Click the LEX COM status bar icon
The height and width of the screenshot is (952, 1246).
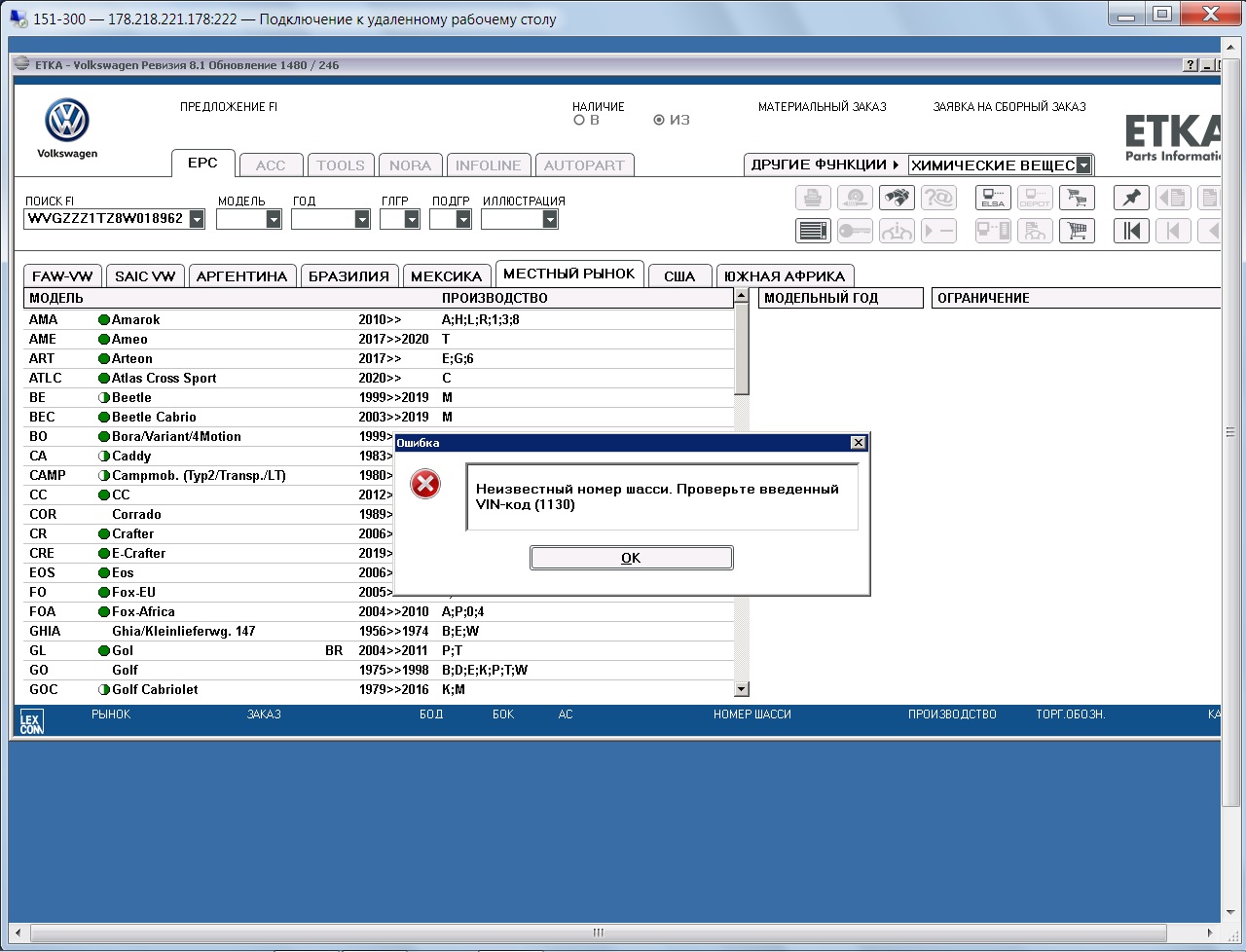point(32,721)
